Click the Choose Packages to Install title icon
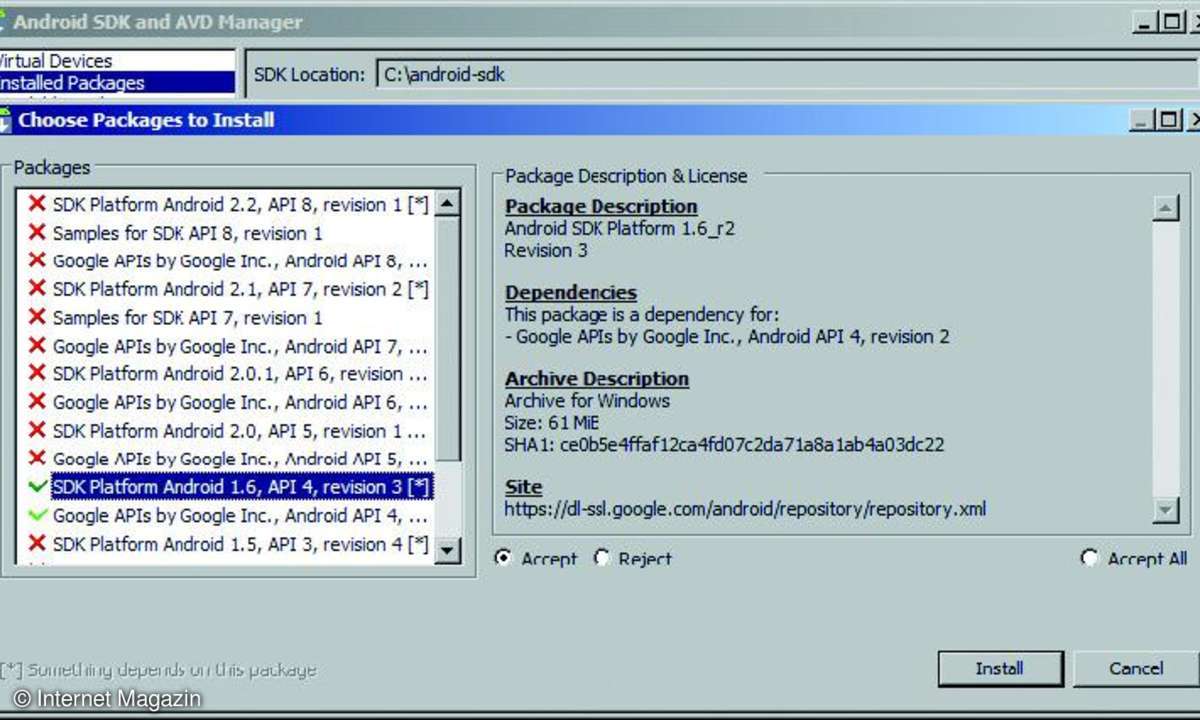 (x=5, y=120)
